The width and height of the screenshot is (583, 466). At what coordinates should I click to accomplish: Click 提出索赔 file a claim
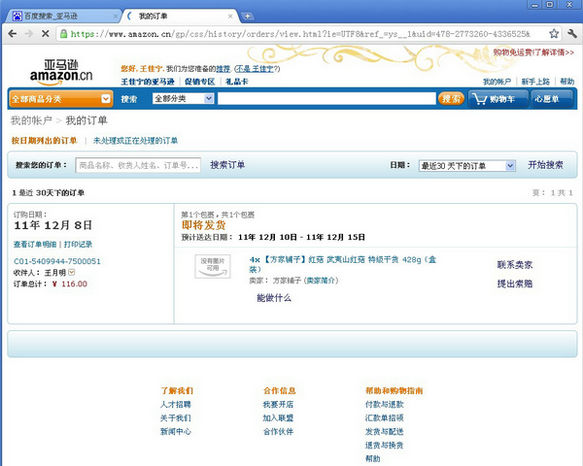[515, 284]
